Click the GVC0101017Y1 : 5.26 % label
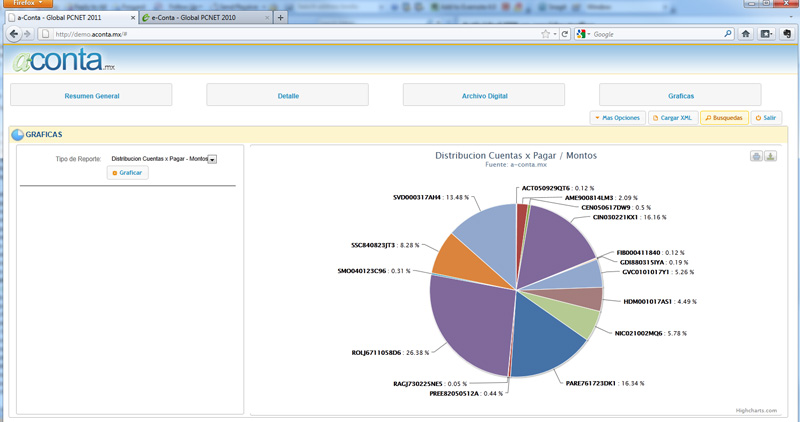Viewport: 800px width, 422px height. pos(658,272)
